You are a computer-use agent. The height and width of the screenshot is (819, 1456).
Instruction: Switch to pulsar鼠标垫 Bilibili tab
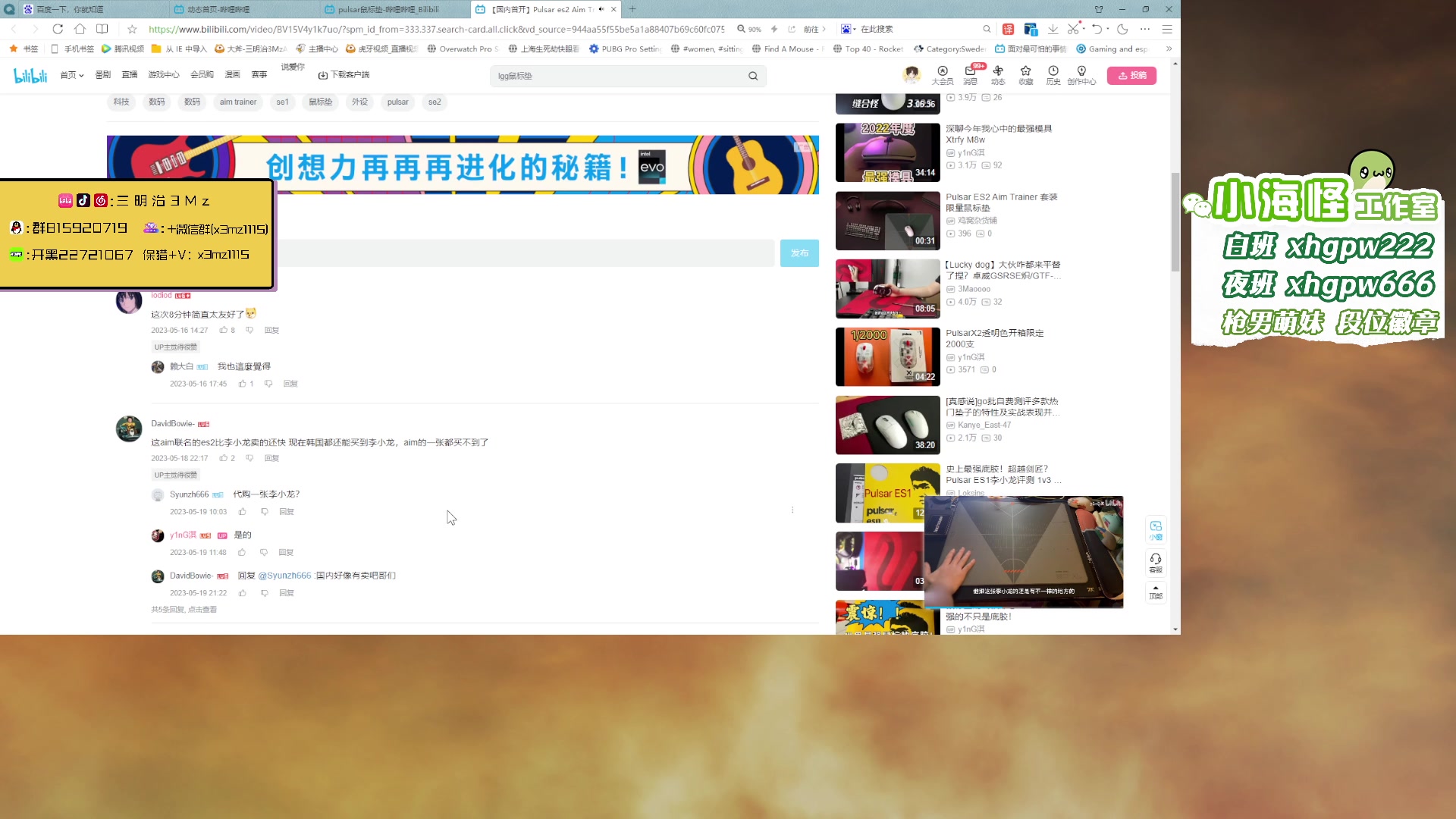click(394, 9)
